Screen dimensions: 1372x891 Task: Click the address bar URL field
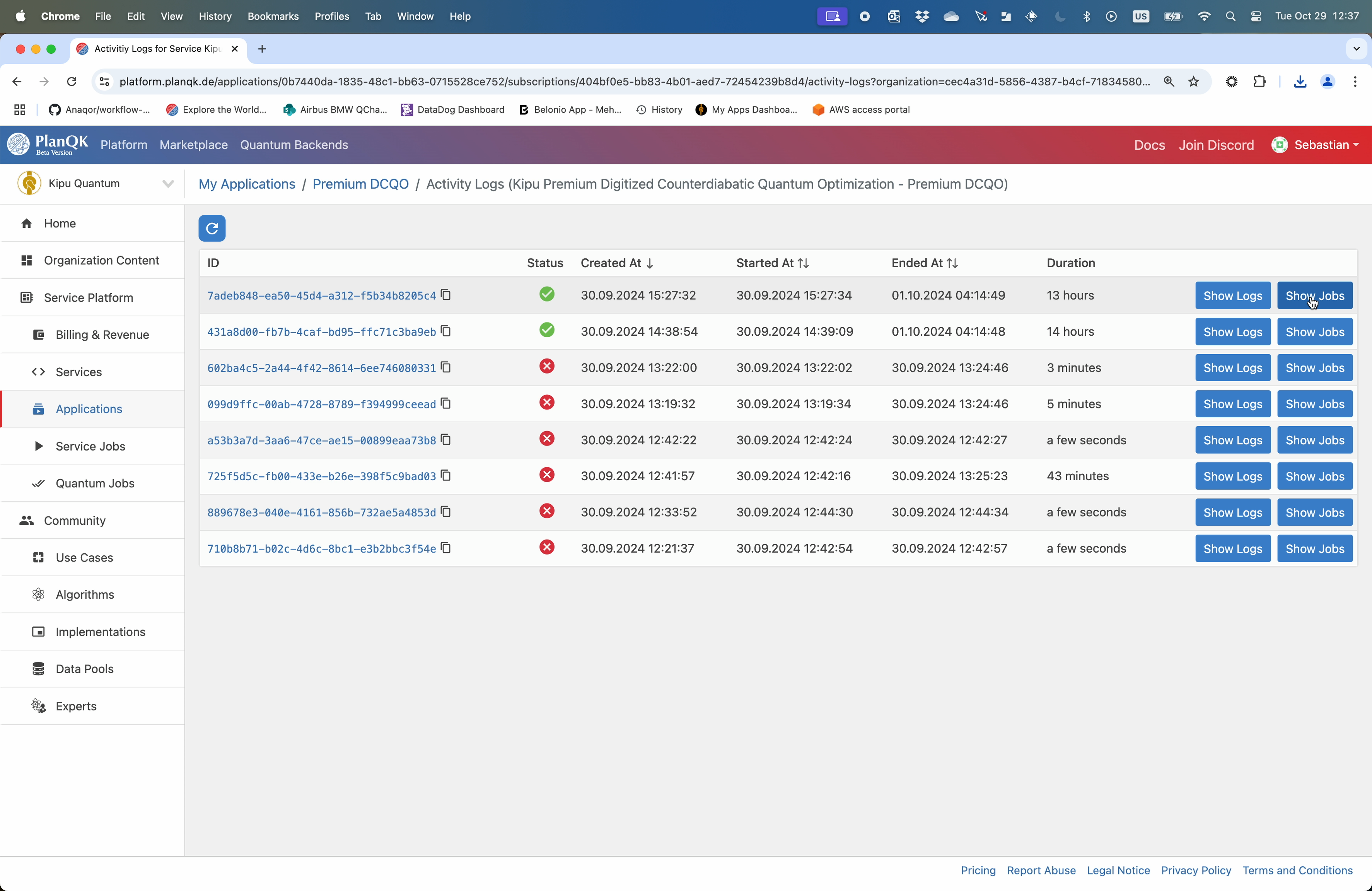pyautogui.click(x=634, y=82)
